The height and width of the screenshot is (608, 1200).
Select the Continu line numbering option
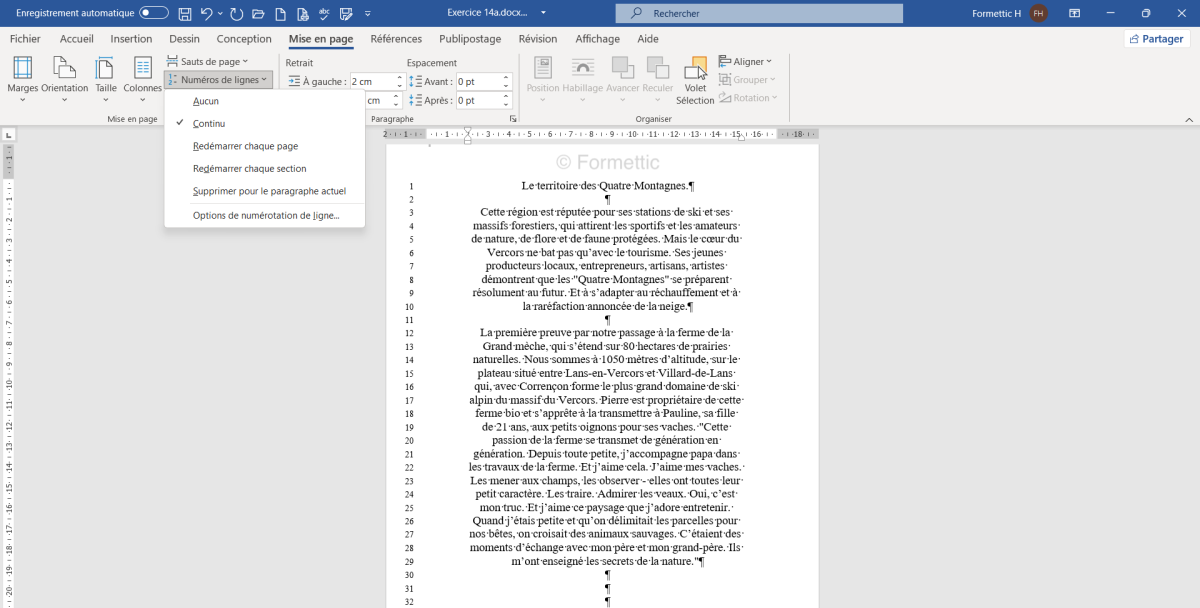[209, 123]
